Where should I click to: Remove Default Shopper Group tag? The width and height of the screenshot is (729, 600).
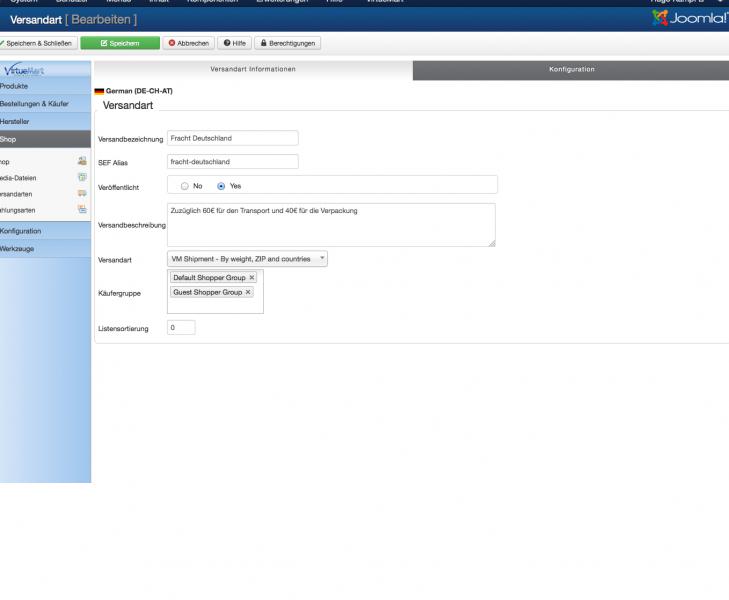pos(252,277)
